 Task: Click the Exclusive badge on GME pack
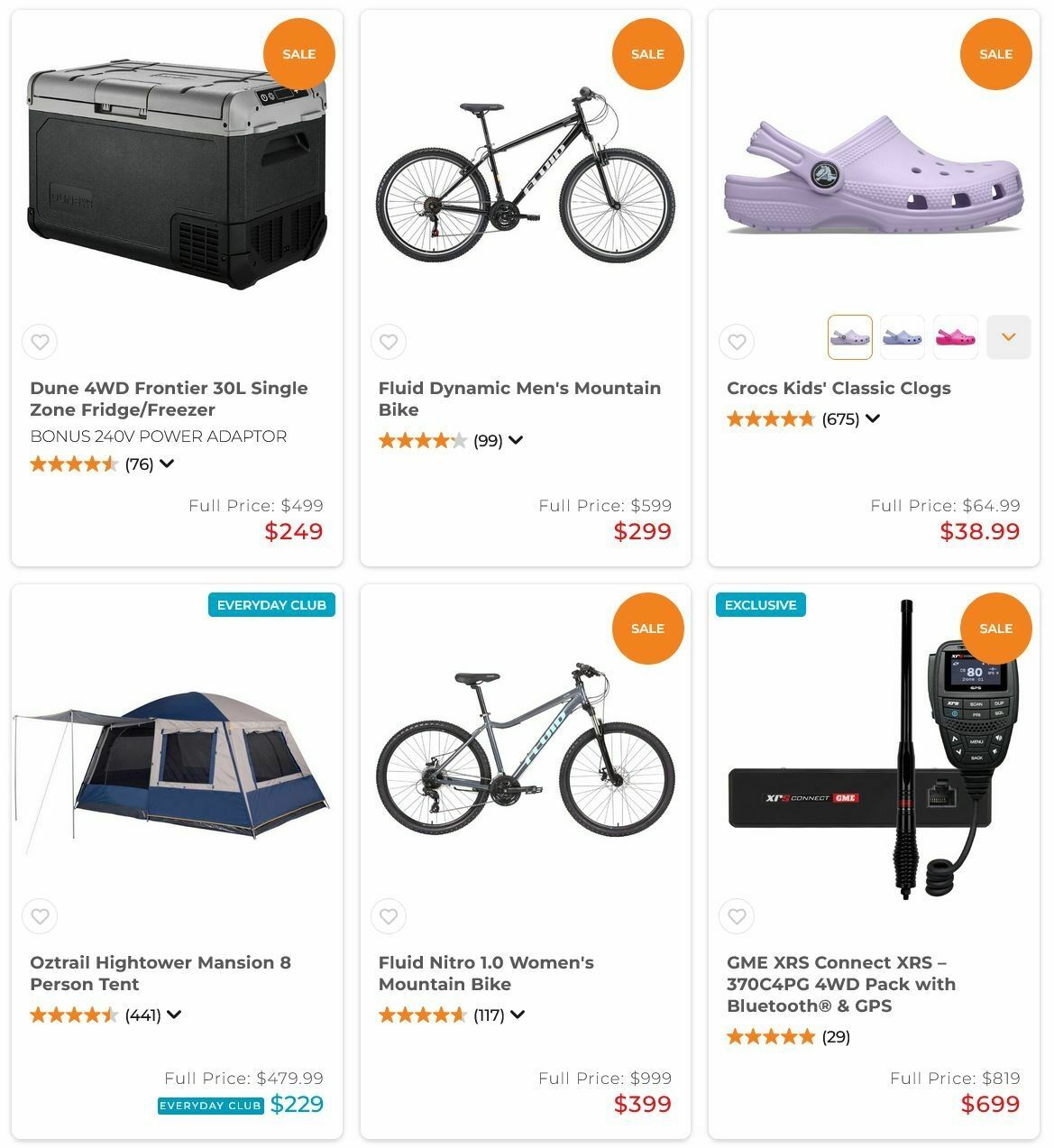click(760, 605)
